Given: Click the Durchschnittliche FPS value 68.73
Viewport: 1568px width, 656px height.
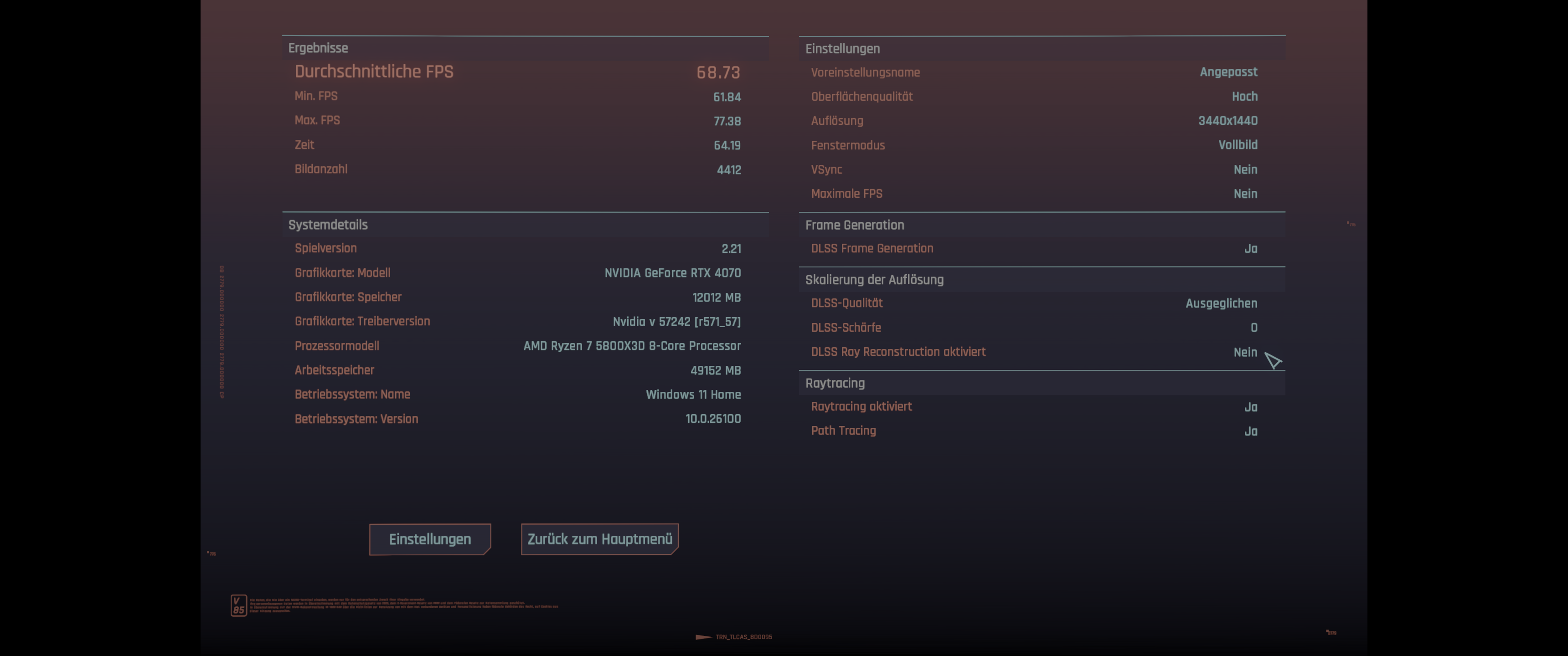Looking at the screenshot, I should coord(717,72).
